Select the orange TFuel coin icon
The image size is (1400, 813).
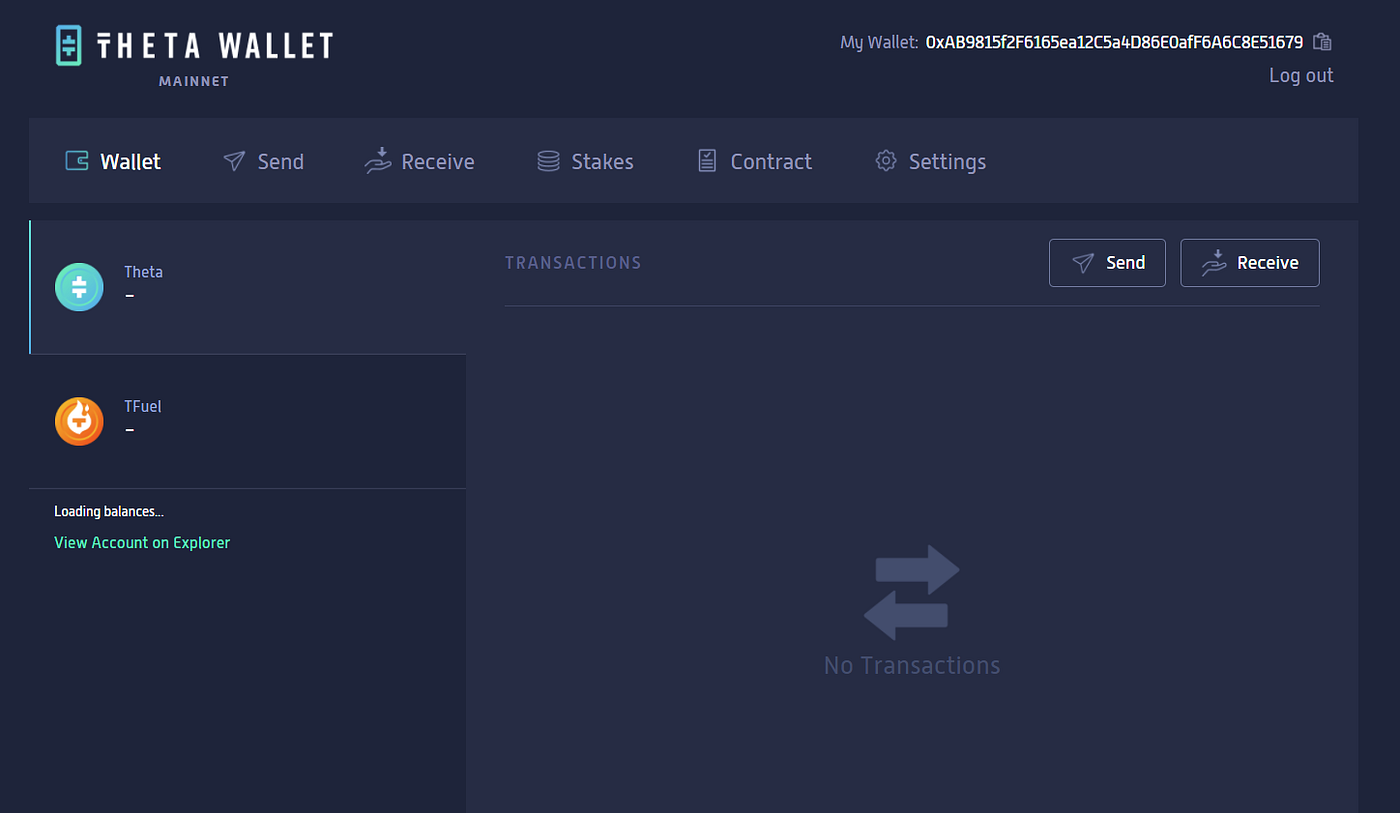[x=79, y=421]
